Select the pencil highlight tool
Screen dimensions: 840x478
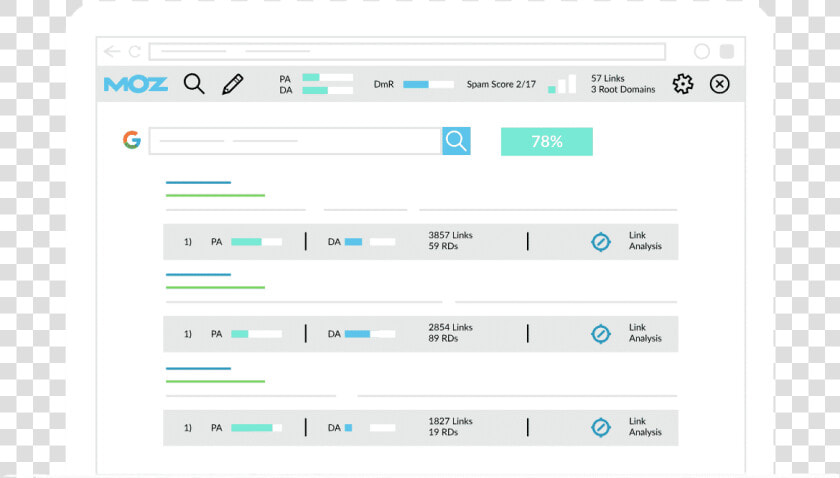click(x=232, y=84)
